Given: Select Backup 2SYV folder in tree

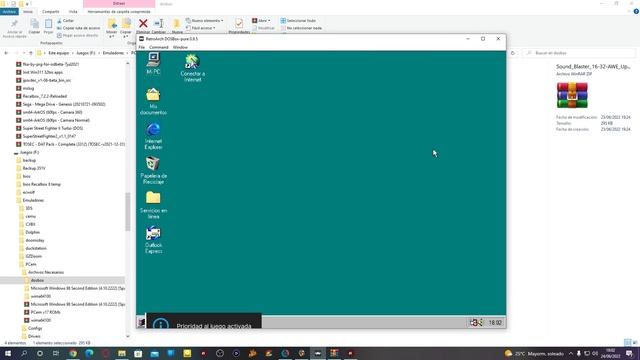Looking at the screenshot, I should pos(34,168).
